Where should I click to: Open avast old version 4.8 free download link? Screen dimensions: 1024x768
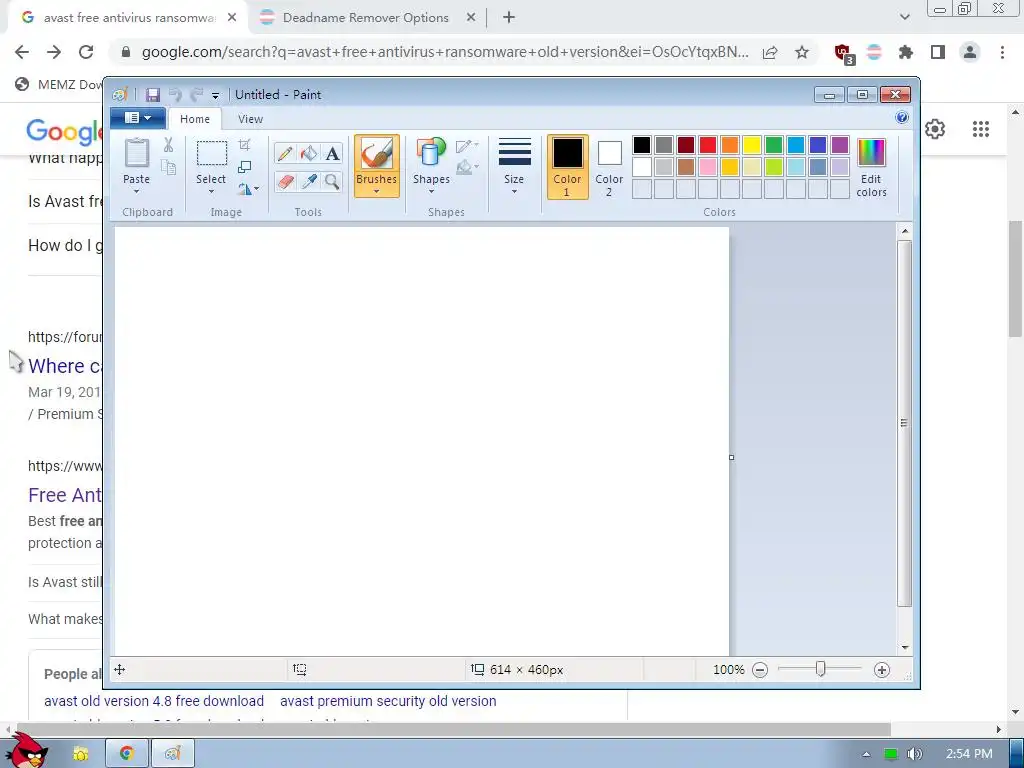[x=154, y=701]
